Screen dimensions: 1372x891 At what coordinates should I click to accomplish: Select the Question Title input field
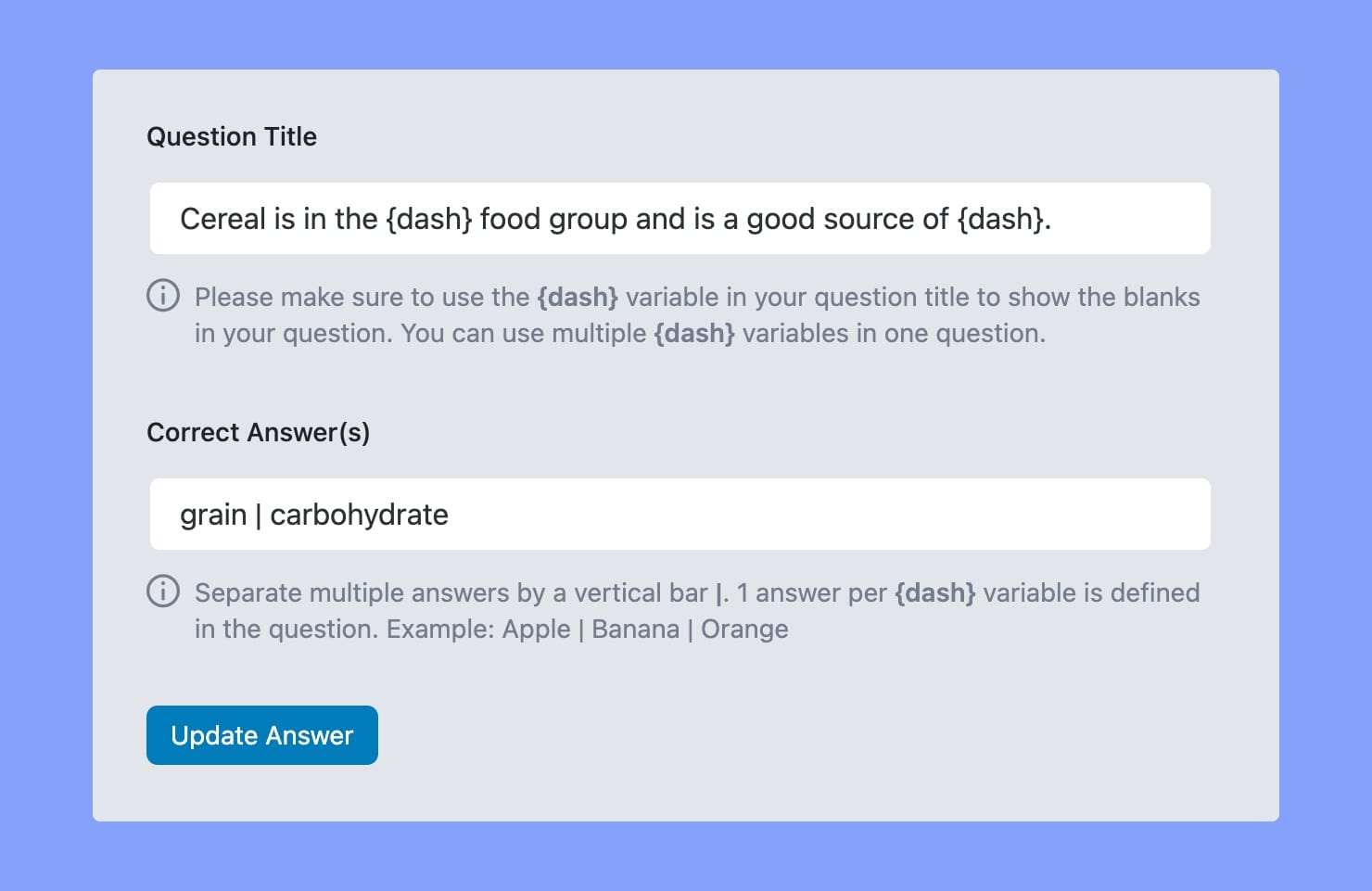680,219
